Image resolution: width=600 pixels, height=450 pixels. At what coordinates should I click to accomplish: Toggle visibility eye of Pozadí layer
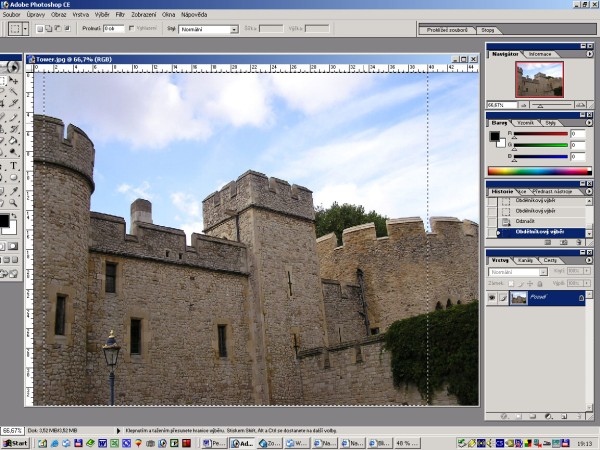493,298
